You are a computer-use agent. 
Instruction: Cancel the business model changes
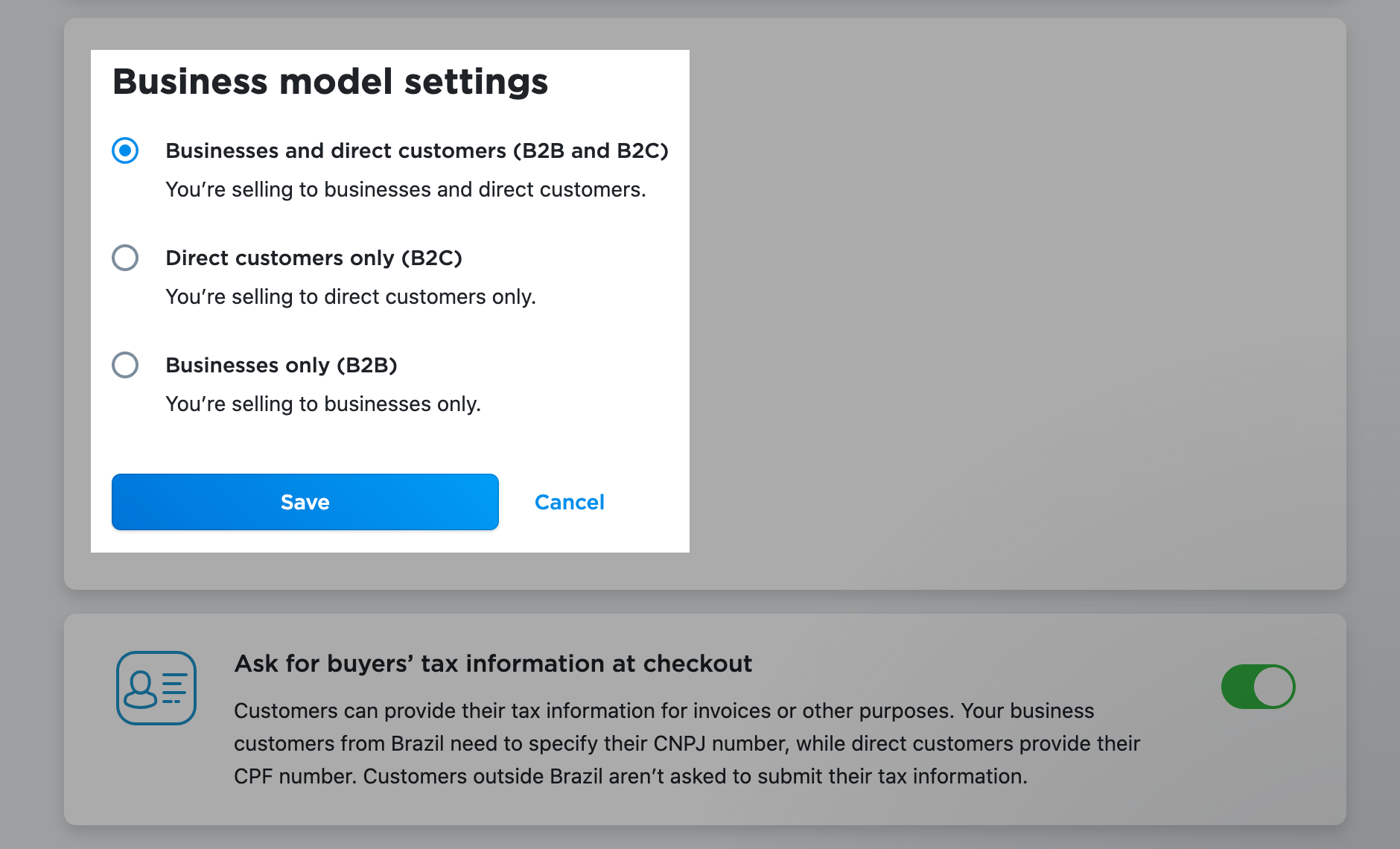pos(569,502)
